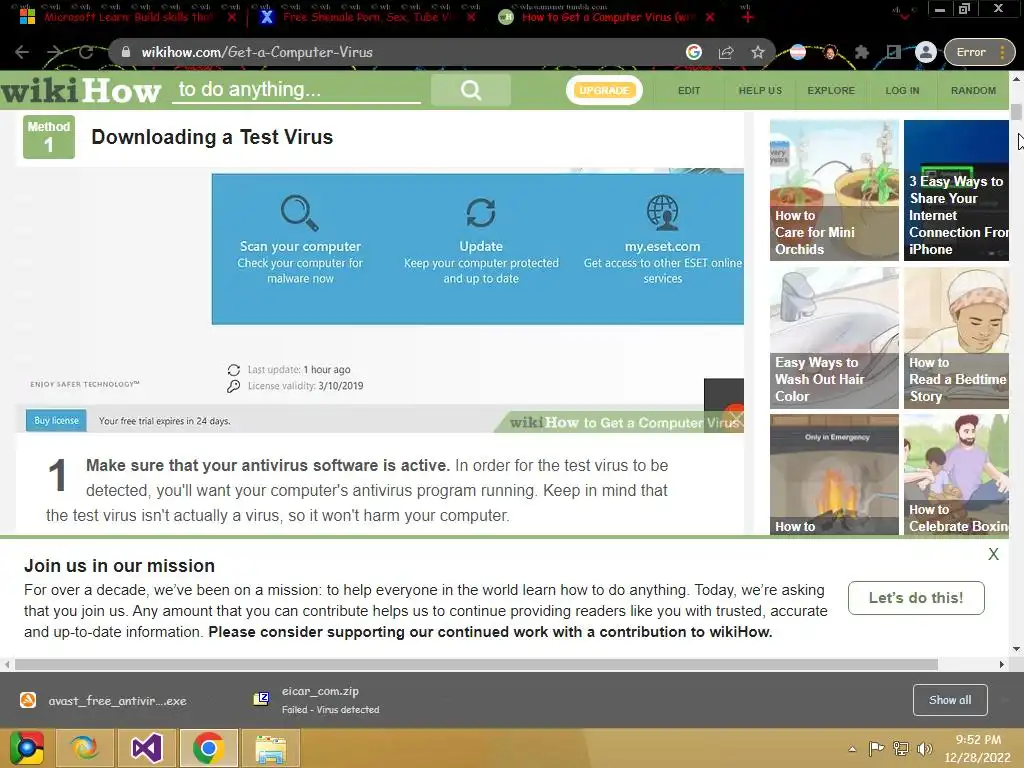
Task: Click the 'Let's do this!' button
Action: click(x=916, y=598)
